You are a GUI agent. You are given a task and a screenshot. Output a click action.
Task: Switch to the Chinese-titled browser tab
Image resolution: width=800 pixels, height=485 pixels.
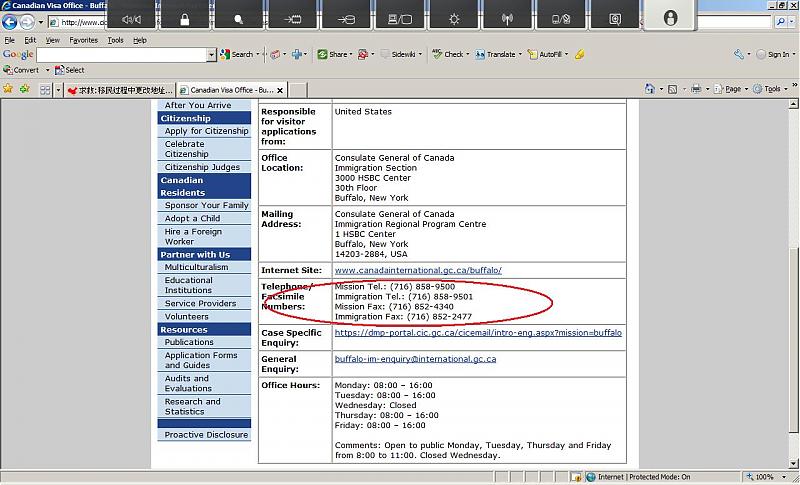coord(120,90)
